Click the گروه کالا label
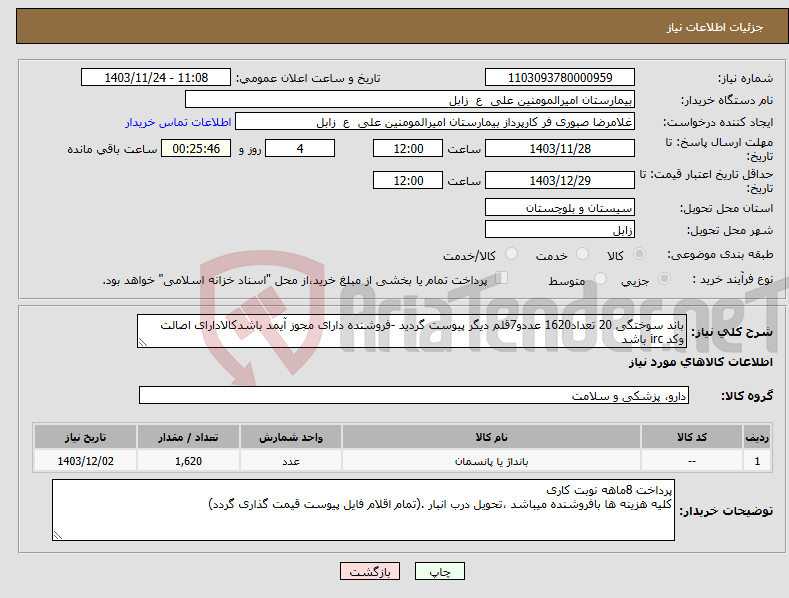The height and width of the screenshot is (598, 789). pos(747,396)
